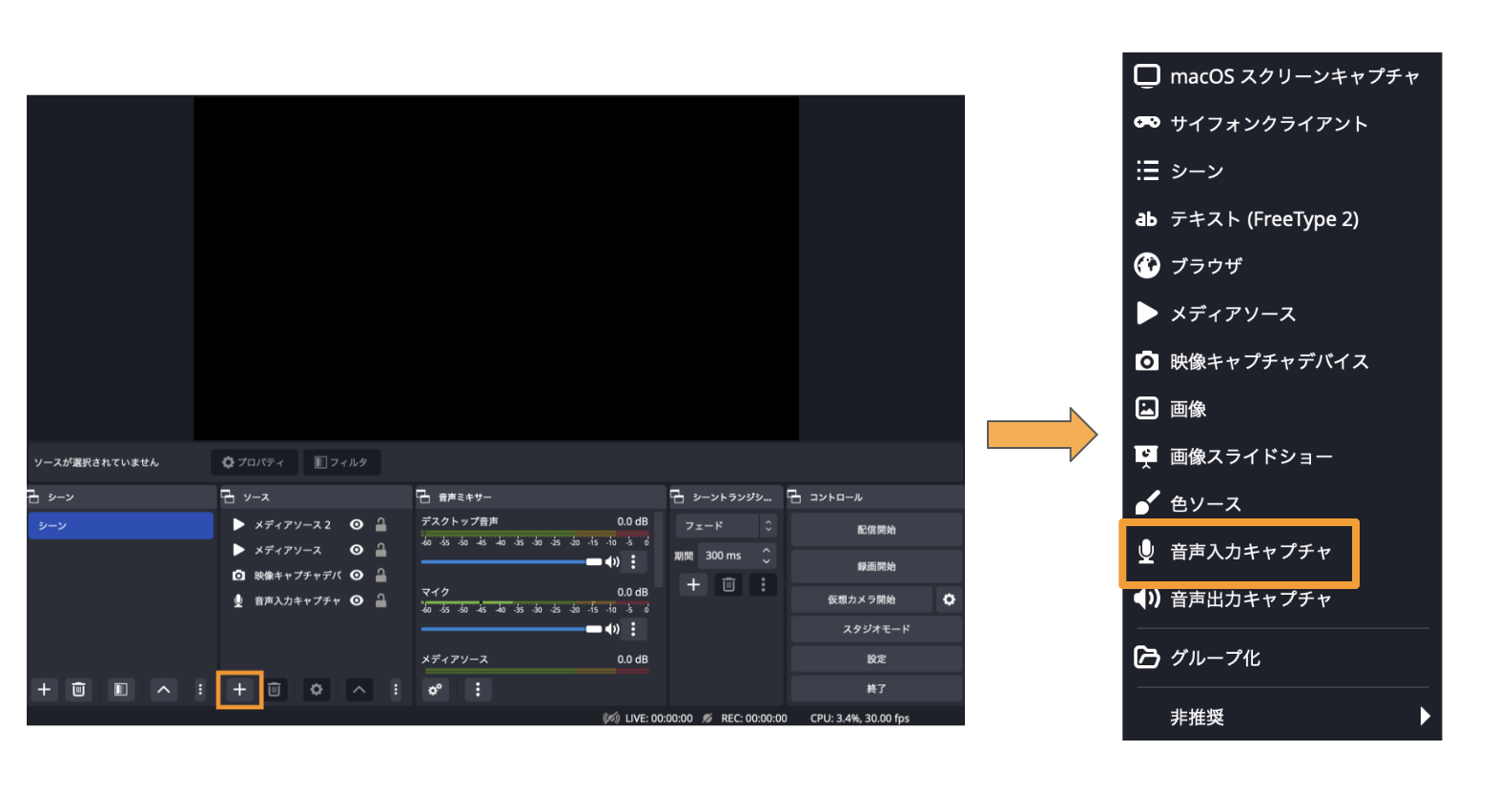Hide メディアソース 2 with its eye icon

pyautogui.click(x=357, y=525)
